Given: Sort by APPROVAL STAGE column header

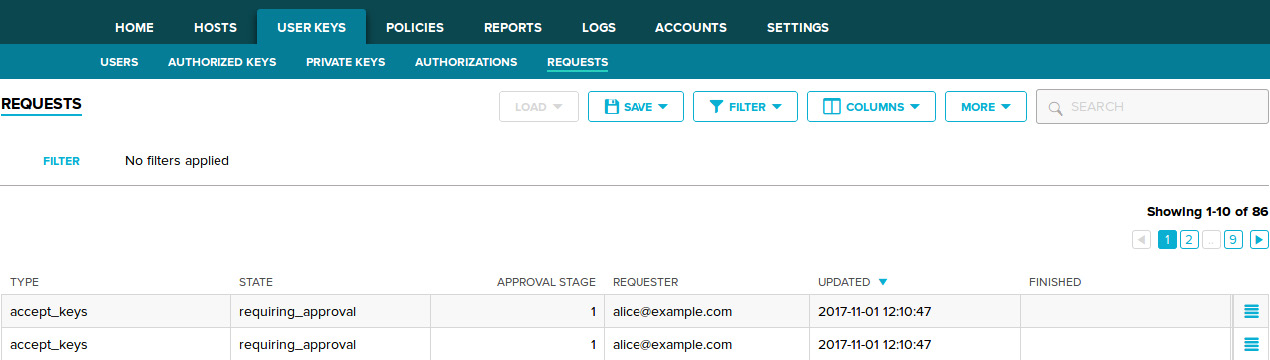Looking at the screenshot, I should pos(546,282).
